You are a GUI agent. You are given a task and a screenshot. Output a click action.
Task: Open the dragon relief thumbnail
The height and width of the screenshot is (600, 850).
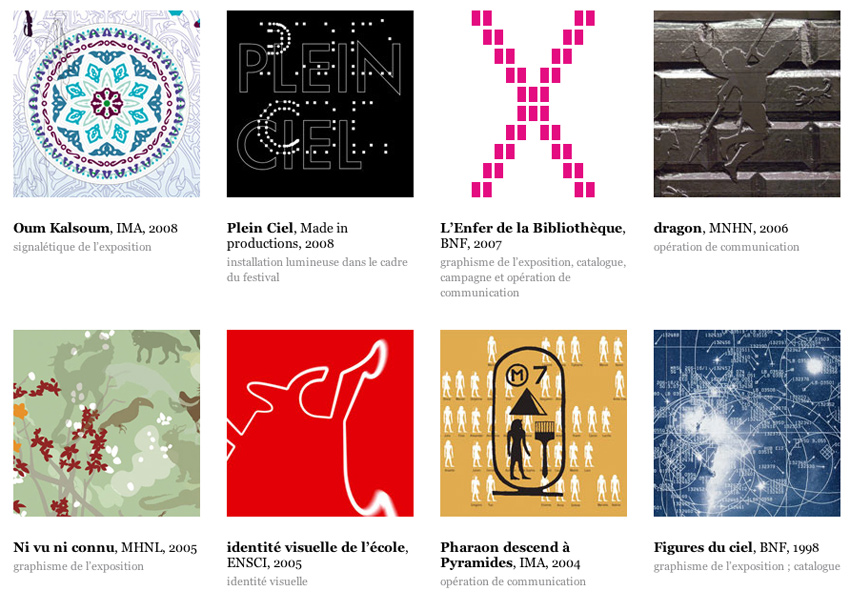coord(747,104)
